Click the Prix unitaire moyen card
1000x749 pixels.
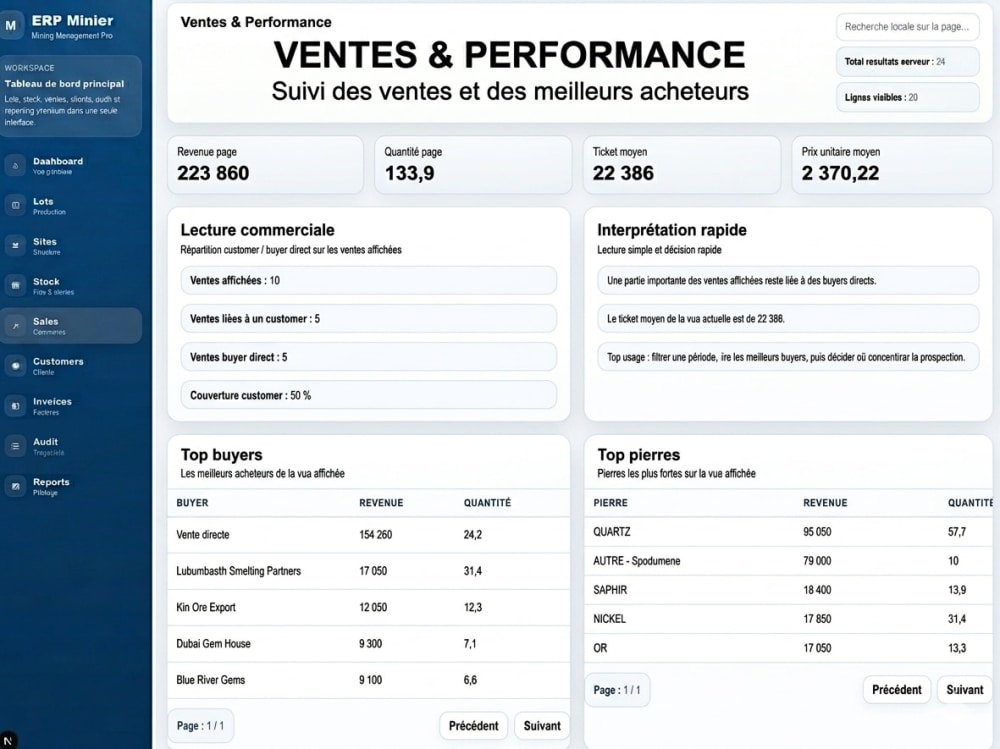click(x=892, y=165)
